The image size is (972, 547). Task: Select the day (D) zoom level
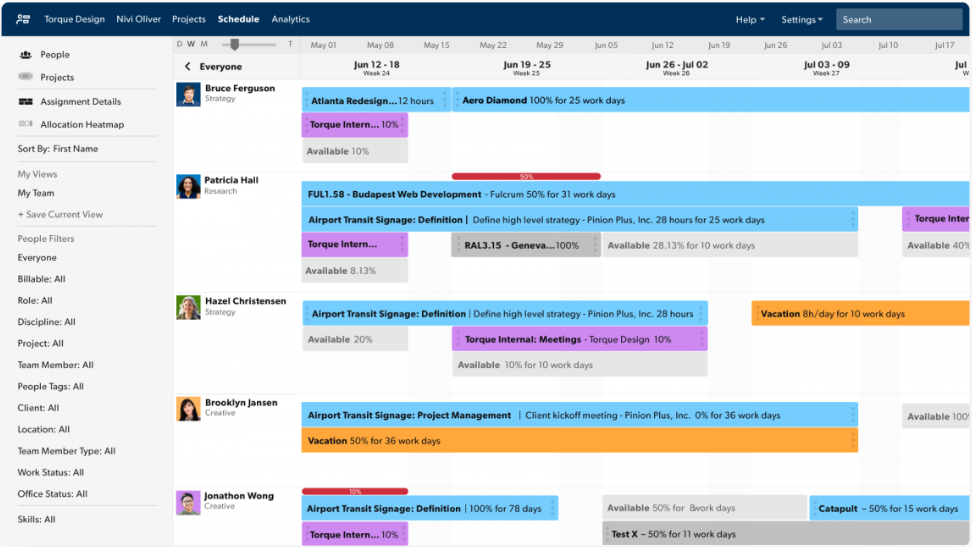coord(180,44)
